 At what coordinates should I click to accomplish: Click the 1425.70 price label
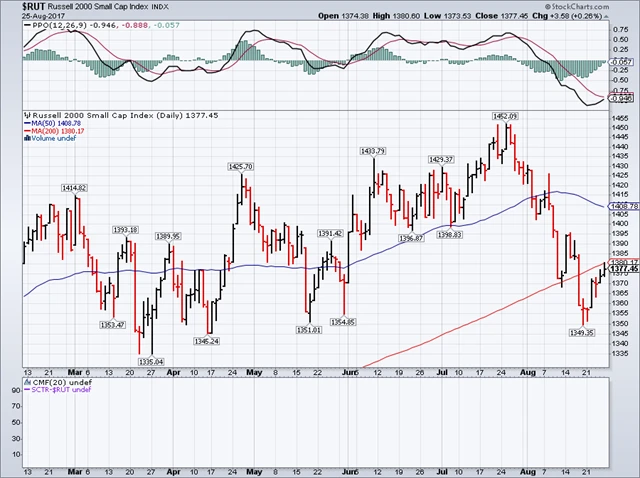pos(240,167)
